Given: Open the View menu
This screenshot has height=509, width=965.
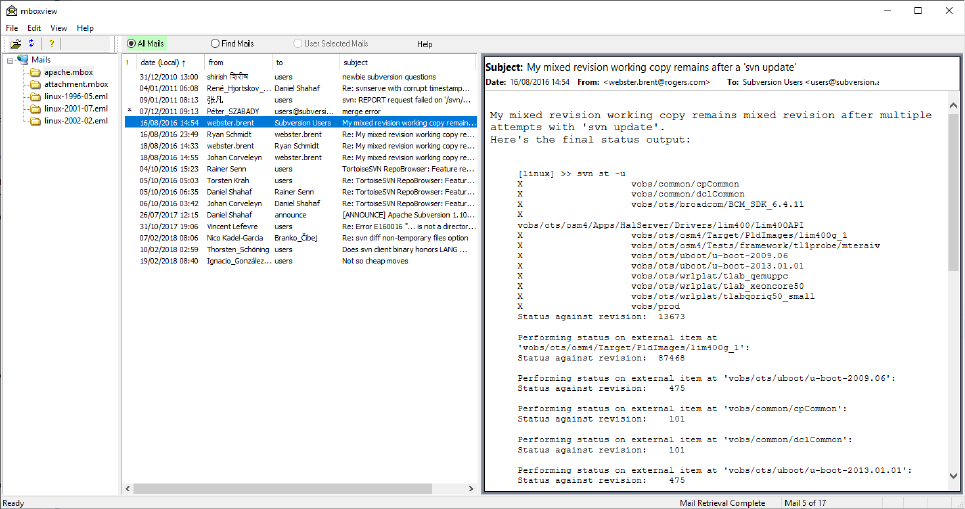Looking at the screenshot, I should point(58,28).
